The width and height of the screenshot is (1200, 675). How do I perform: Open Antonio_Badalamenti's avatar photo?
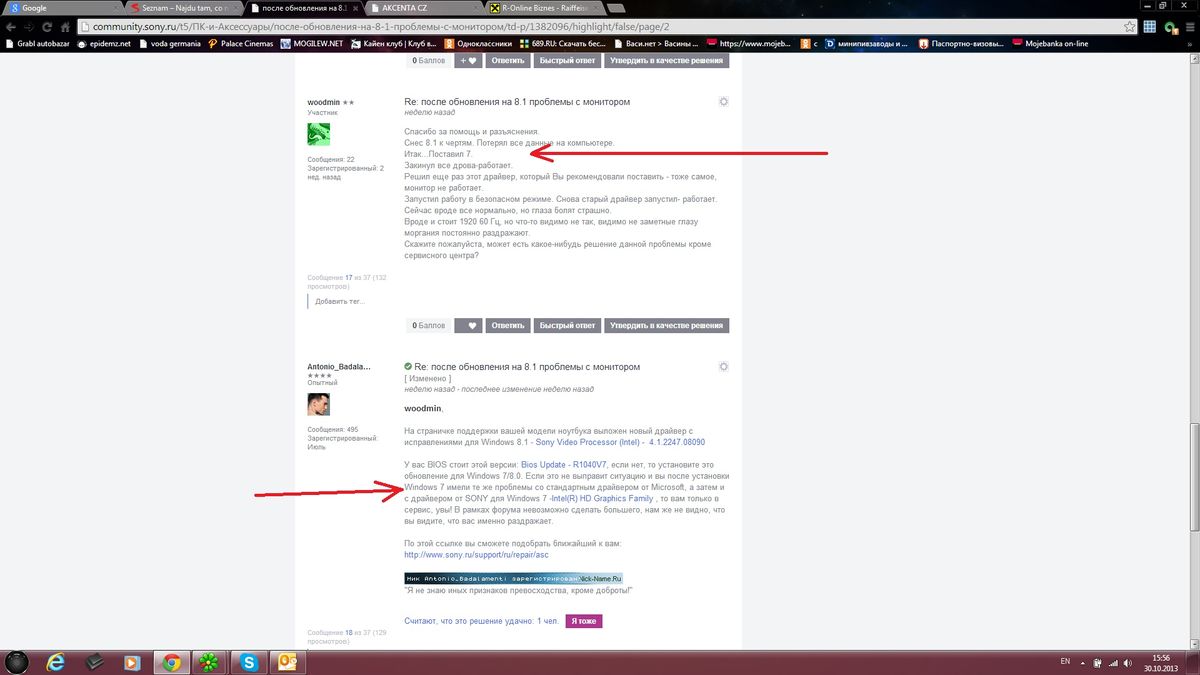[318, 404]
